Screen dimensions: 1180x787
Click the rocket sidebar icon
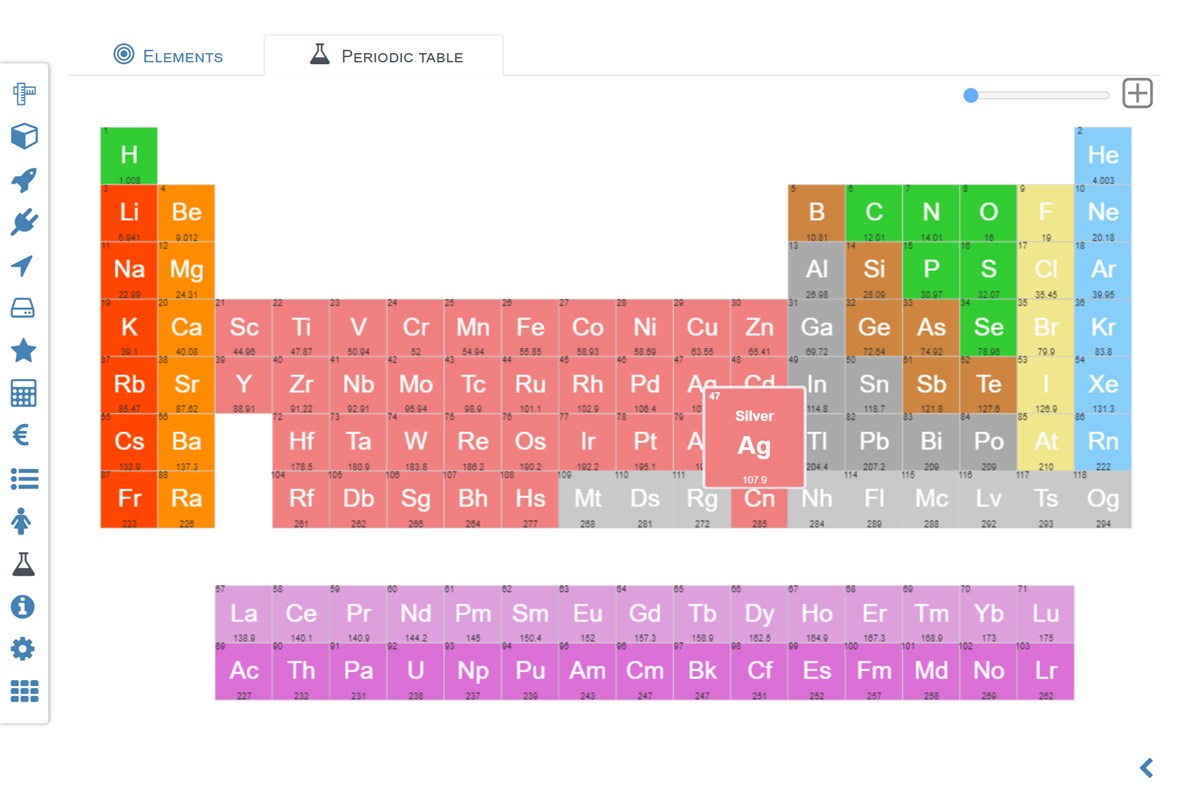click(x=24, y=179)
